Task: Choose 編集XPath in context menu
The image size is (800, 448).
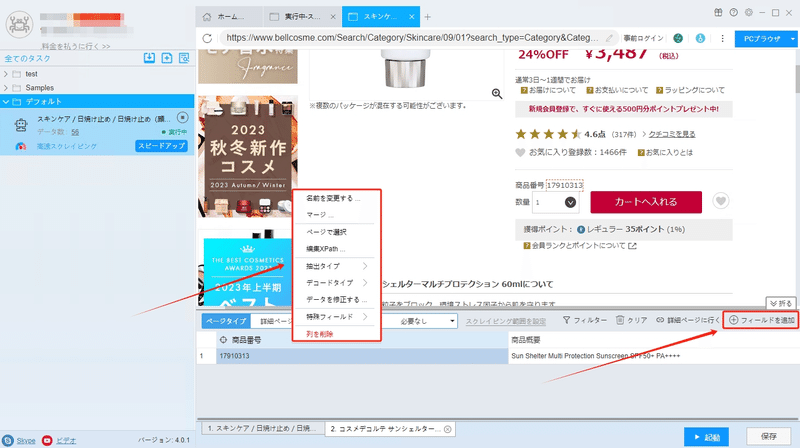Action: click(x=325, y=249)
